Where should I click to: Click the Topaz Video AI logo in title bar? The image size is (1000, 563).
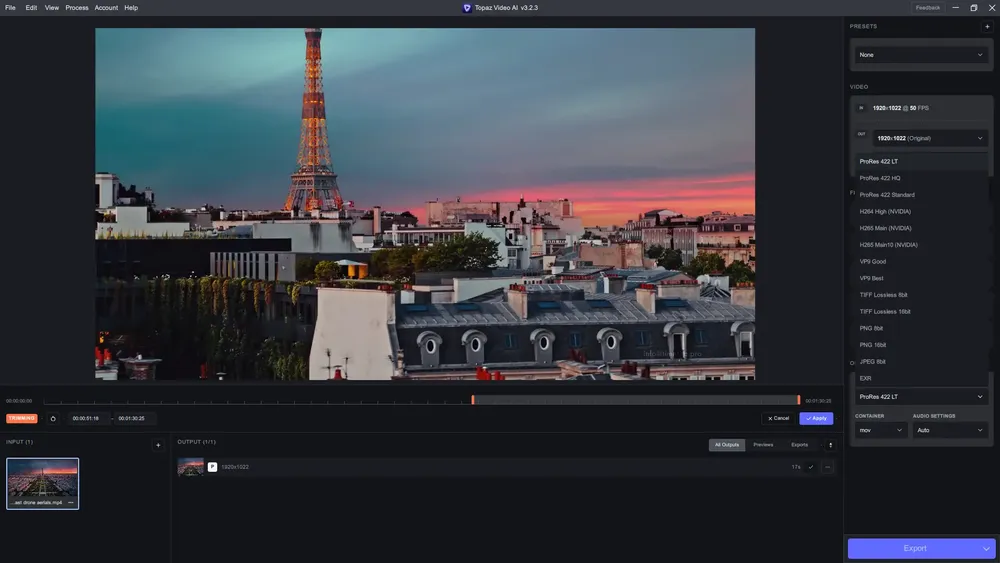coord(467,8)
